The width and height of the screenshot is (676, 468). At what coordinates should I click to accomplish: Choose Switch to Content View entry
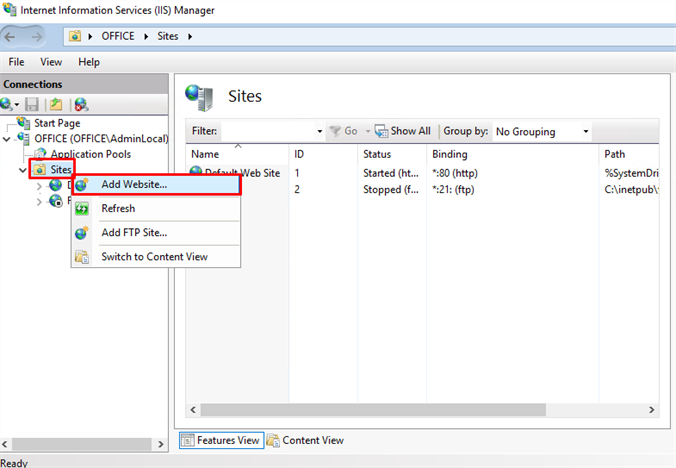[x=156, y=257]
